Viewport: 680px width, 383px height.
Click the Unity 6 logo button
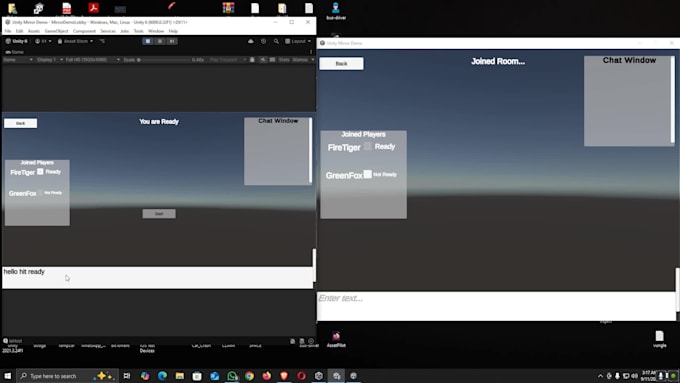(16, 41)
